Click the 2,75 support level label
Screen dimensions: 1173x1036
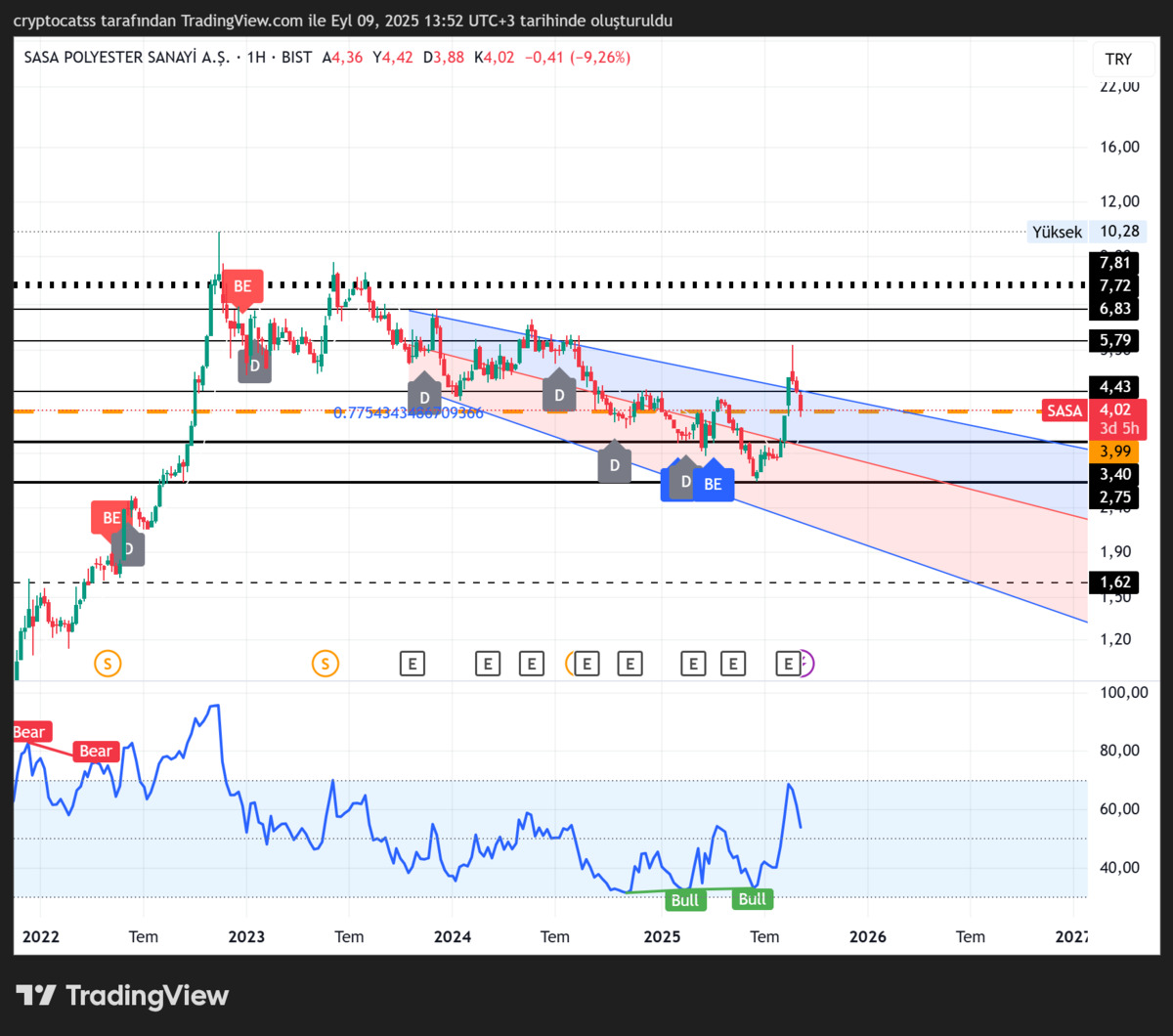pyautogui.click(x=1115, y=496)
